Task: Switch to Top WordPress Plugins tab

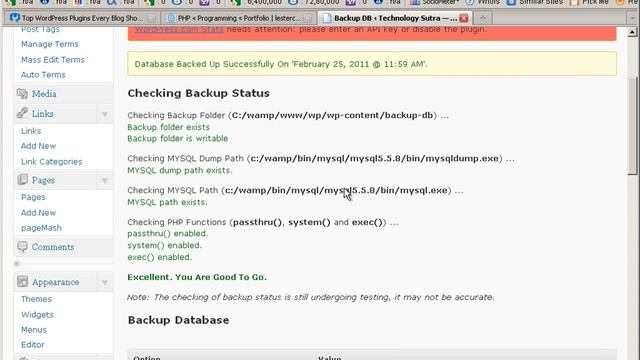Action: 83,18
